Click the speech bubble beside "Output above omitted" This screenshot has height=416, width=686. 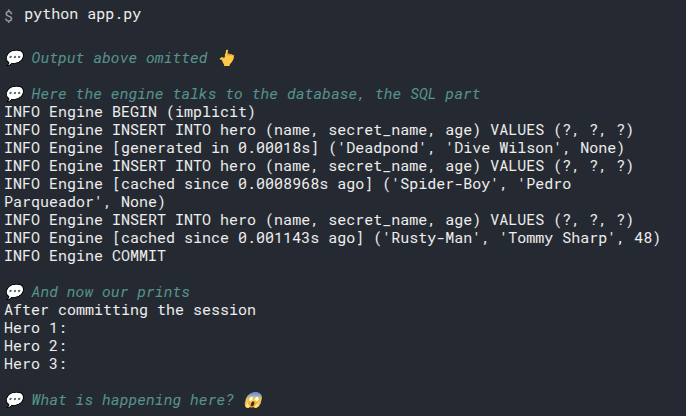(14, 58)
